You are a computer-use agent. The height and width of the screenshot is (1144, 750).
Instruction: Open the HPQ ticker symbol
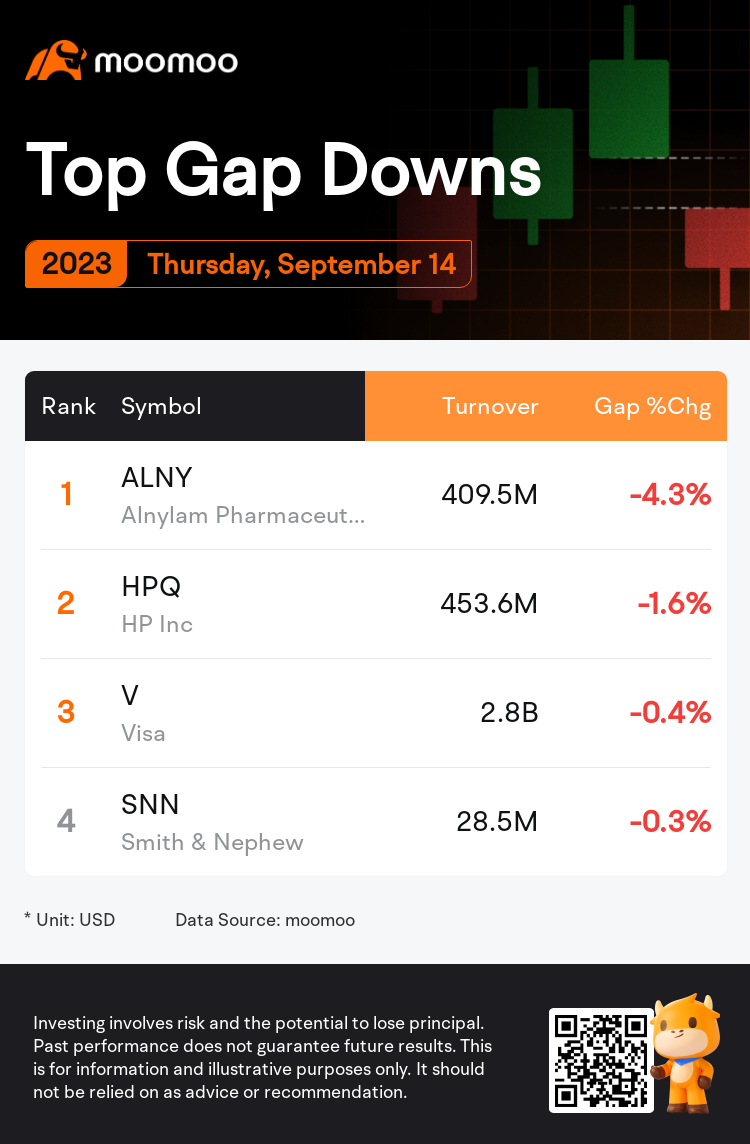point(151,586)
